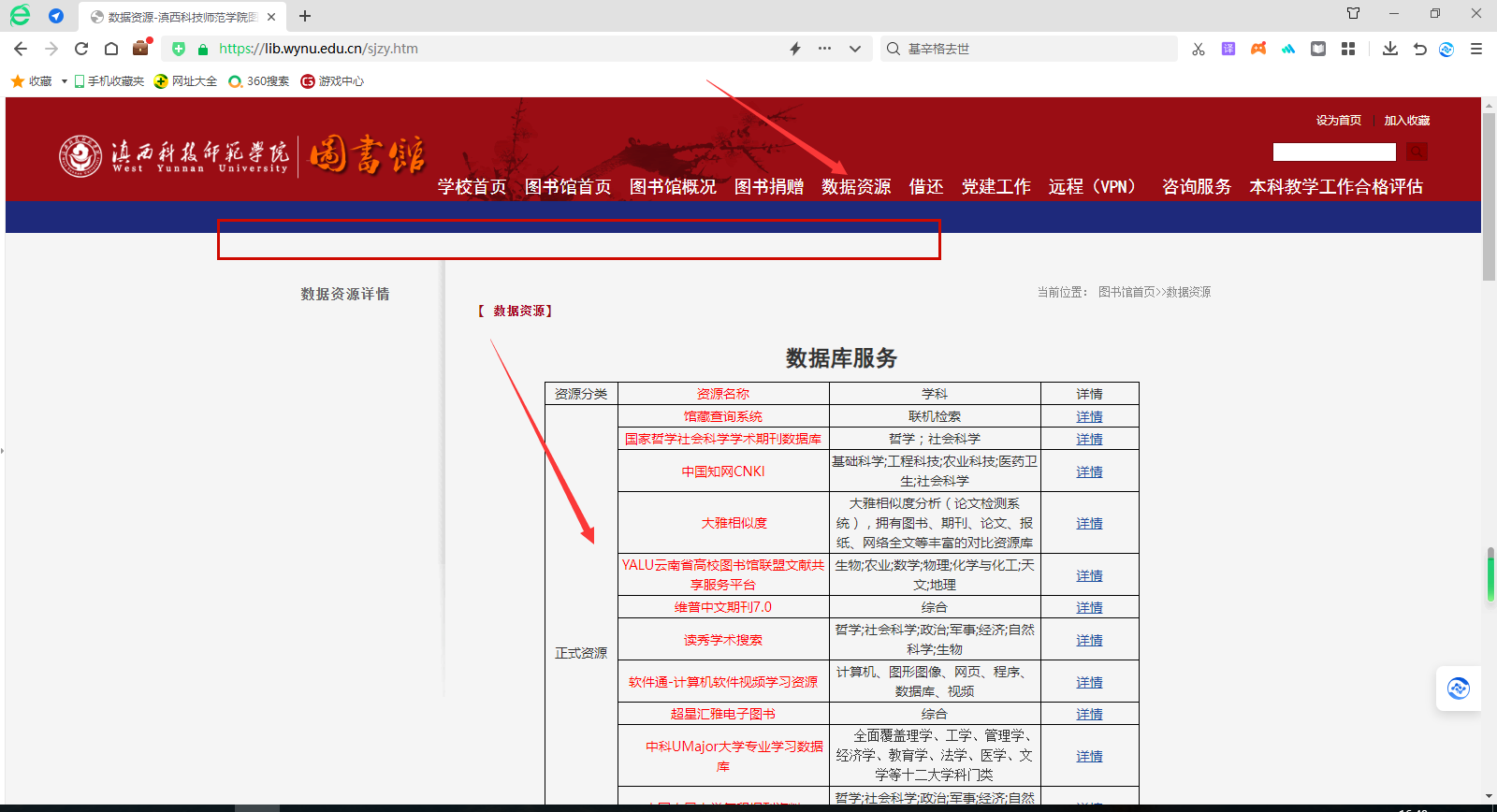Click the home page icon
Image resolution: width=1497 pixels, height=812 pixels.
click(x=111, y=49)
